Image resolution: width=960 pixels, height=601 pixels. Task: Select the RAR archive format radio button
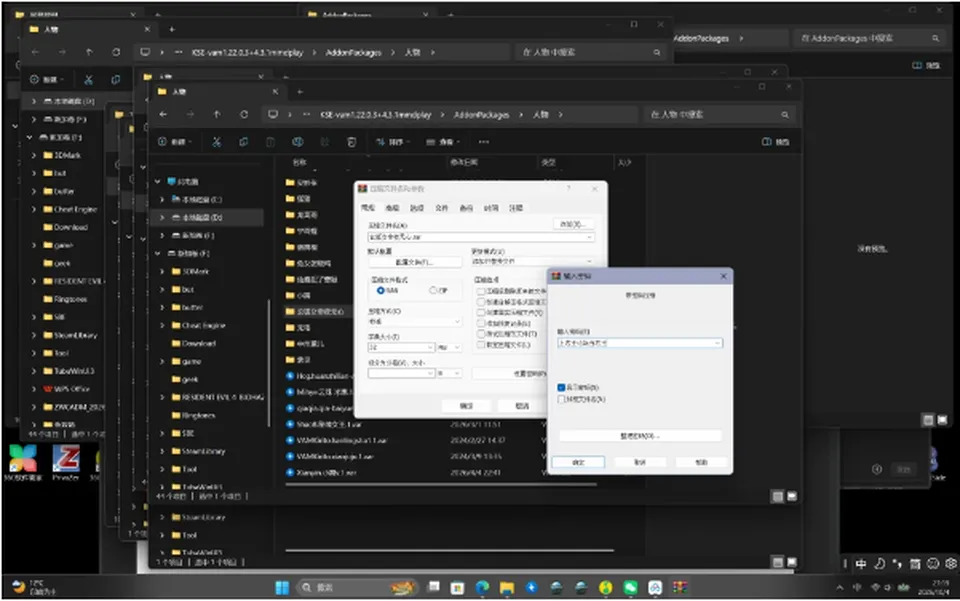(x=381, y=290)
